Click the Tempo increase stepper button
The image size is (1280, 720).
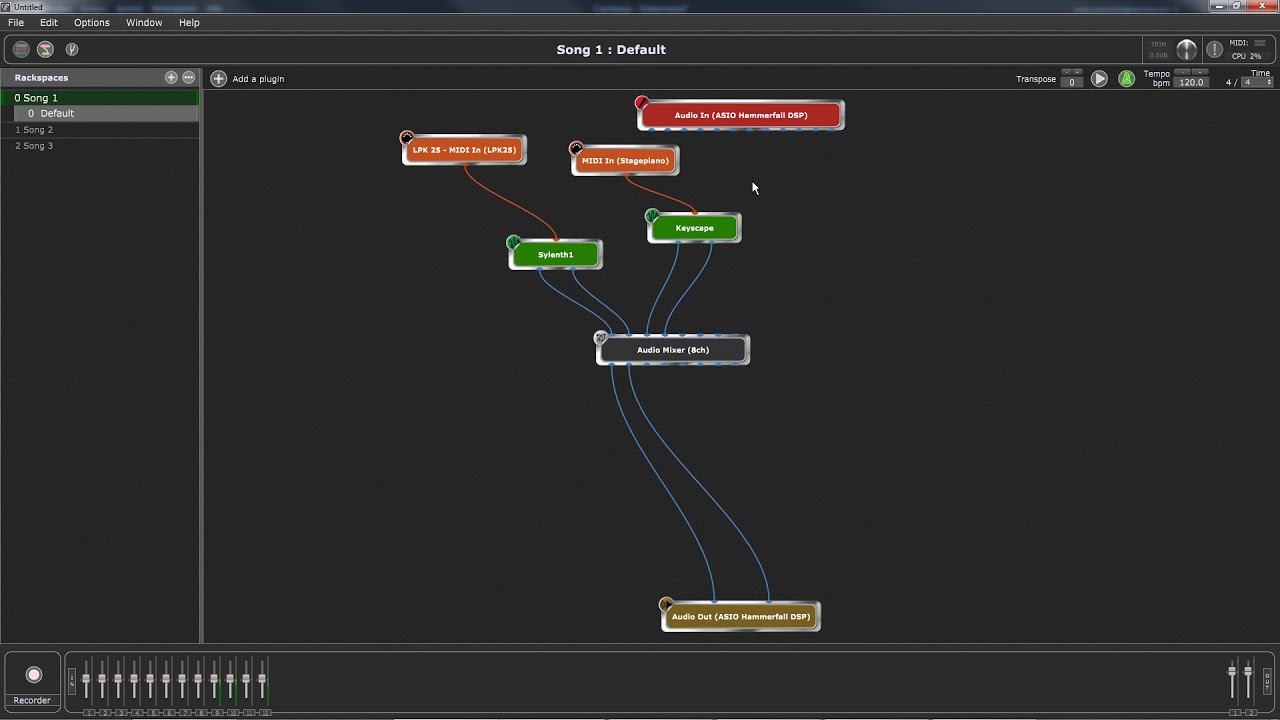1199,72
